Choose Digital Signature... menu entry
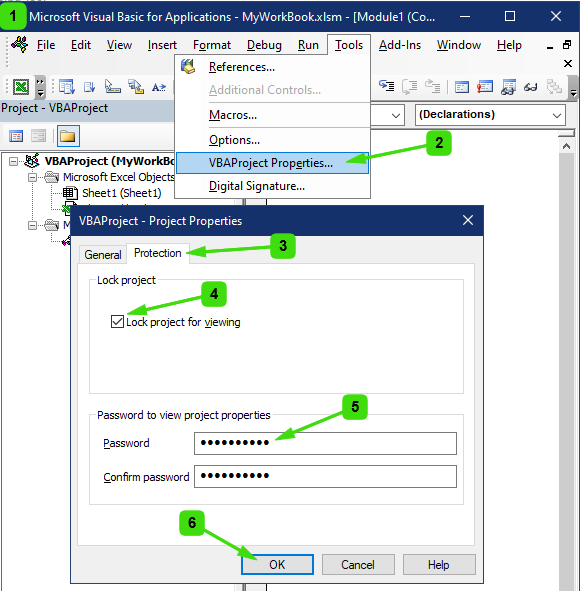 click(x=272, y=186)
